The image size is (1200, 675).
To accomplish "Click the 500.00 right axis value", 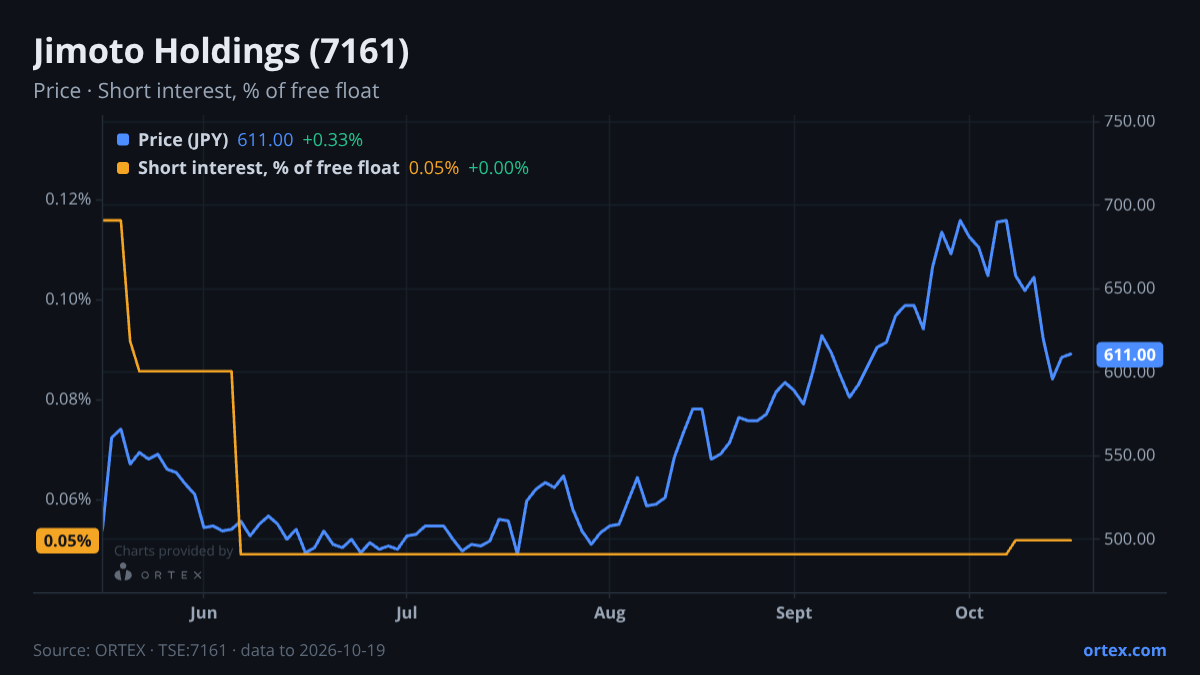I will pyautogui.click(x=1130, y=539).
